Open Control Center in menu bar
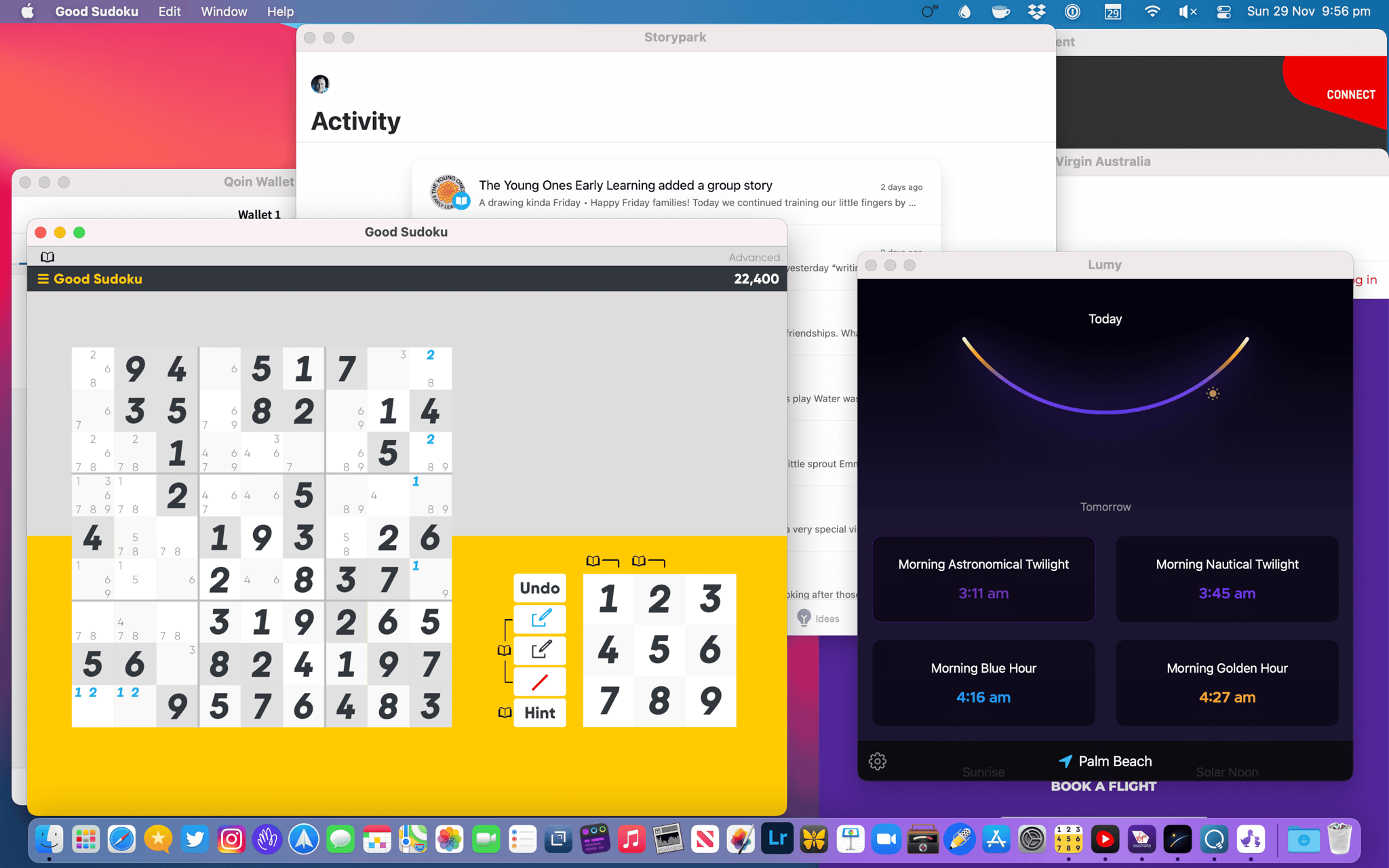1389x868 pixels. coord(1224,12)
